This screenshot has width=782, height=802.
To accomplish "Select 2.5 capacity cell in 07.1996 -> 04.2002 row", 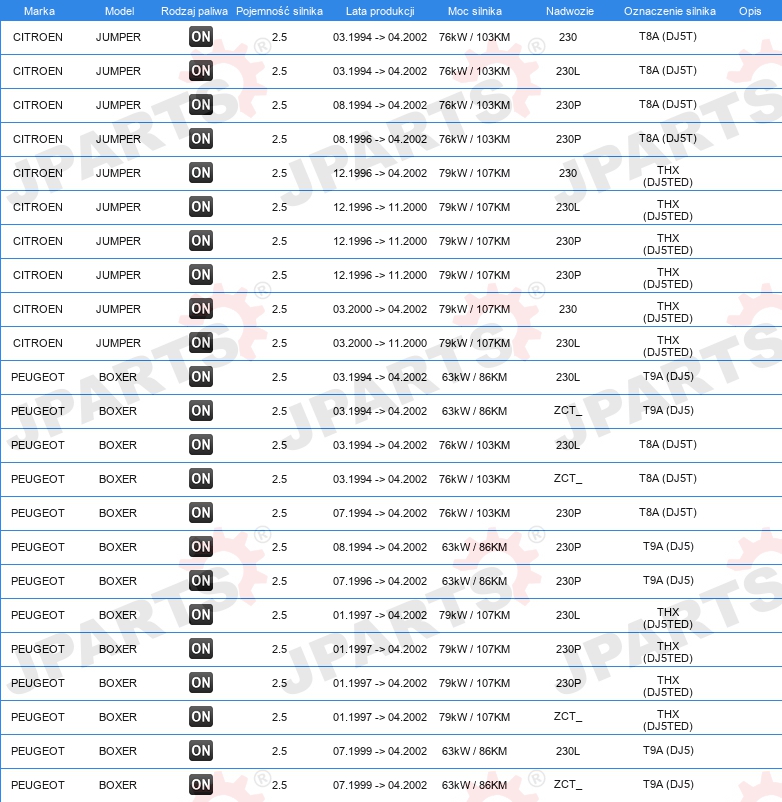I will tap(279, 581).
